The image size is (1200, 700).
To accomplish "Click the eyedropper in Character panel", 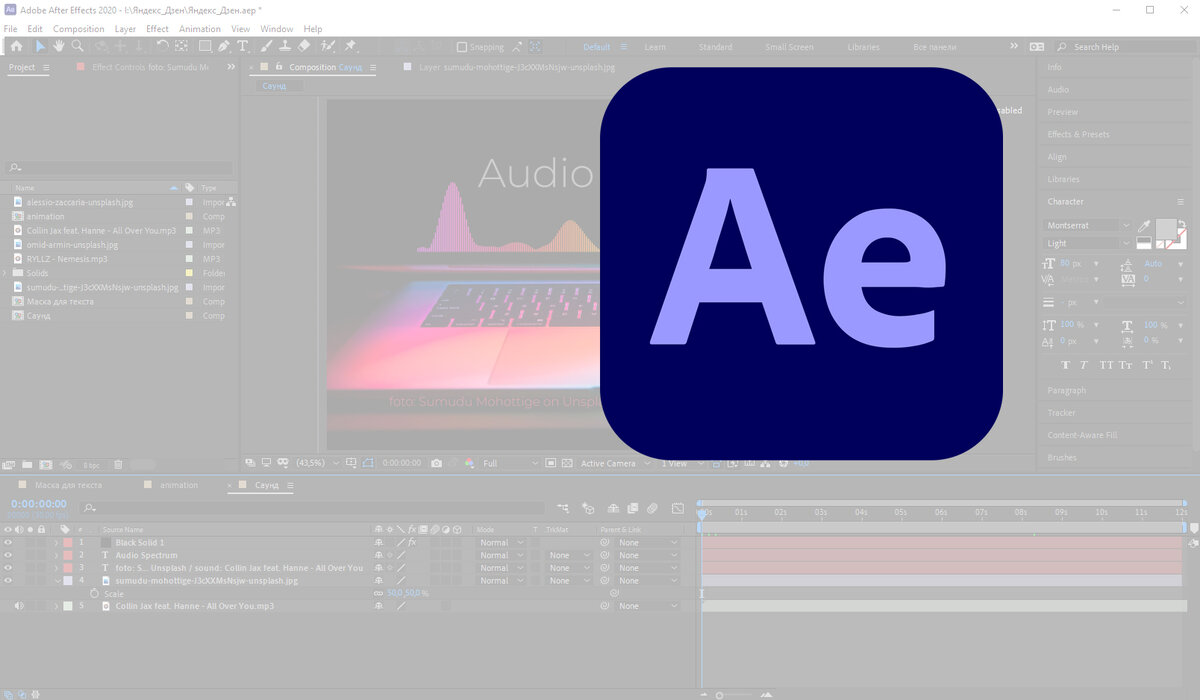I will tap(1144, 227).
